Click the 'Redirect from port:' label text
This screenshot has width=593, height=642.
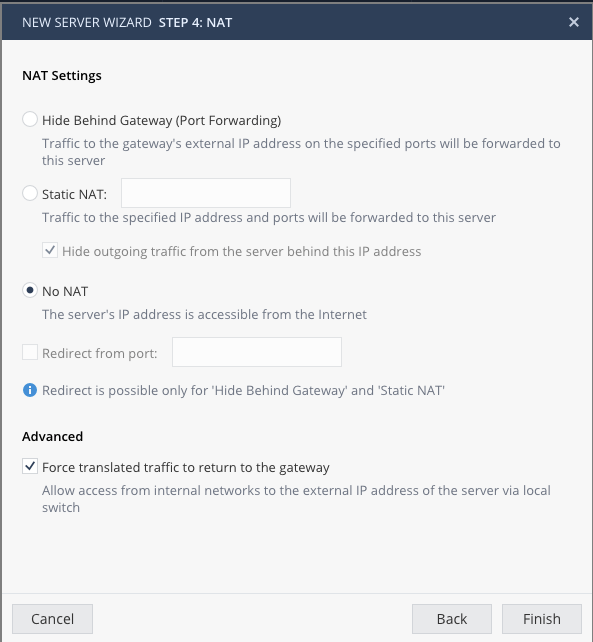[x=100, y=353]
